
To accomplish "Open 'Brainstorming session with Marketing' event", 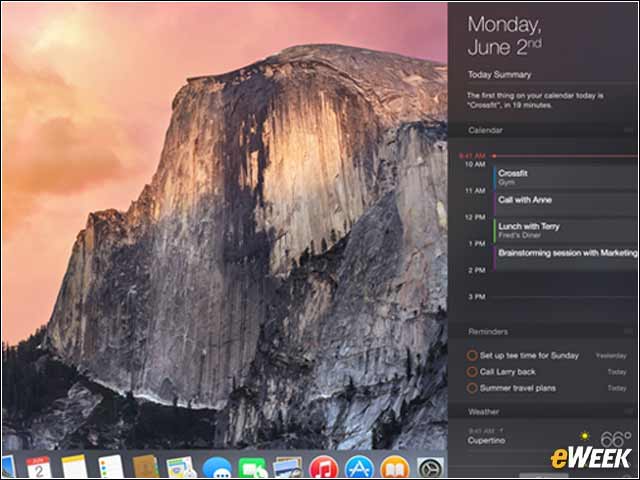I will click(565, 258).
